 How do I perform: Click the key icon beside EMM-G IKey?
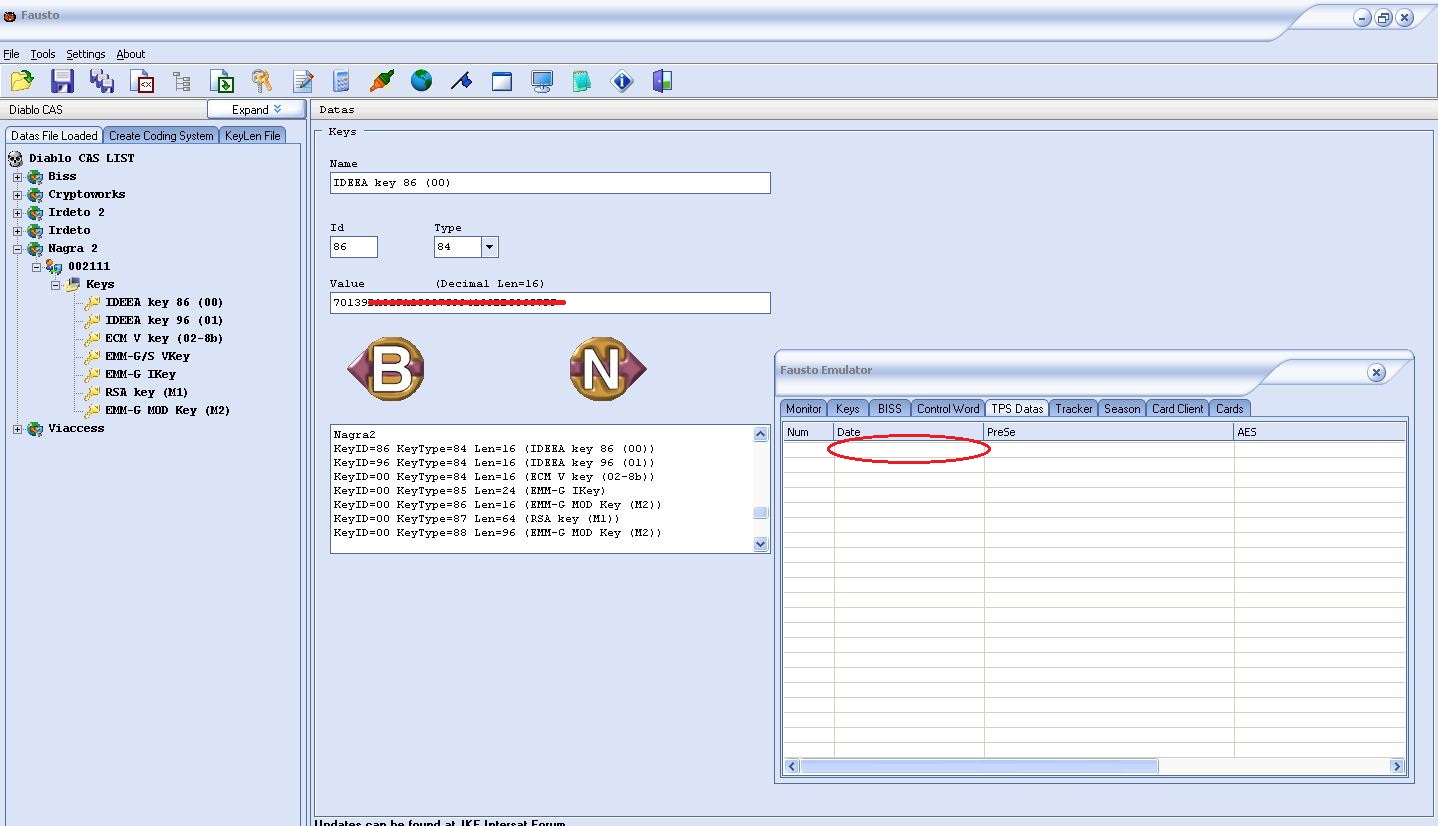93,374
